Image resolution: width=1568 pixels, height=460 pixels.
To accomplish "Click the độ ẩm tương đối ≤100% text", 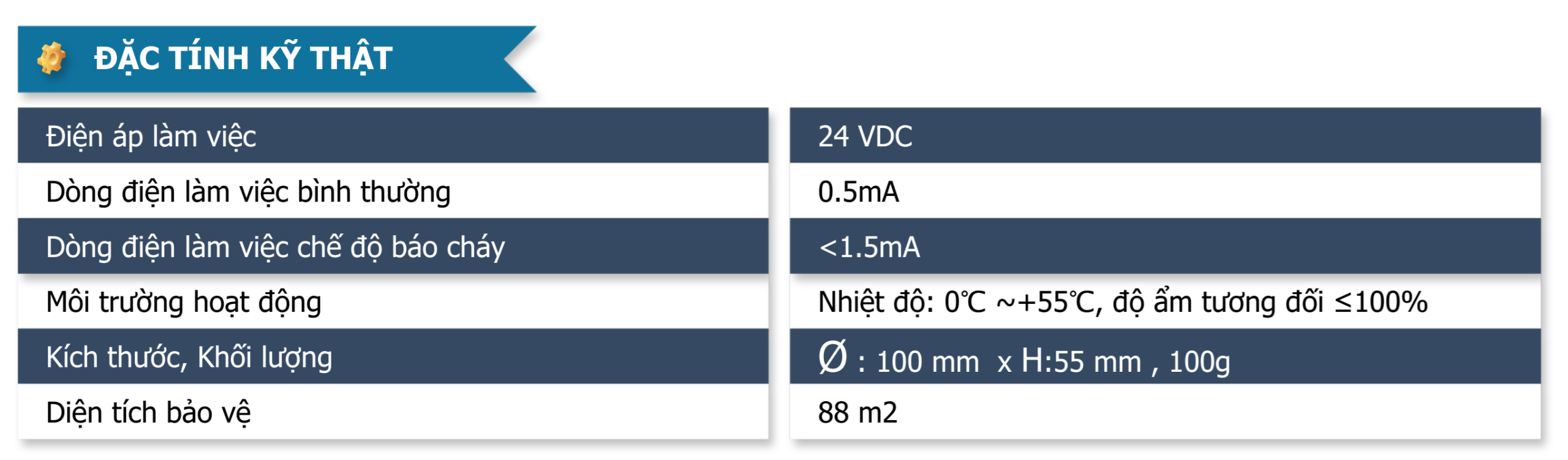I will tap(1270, 302).
